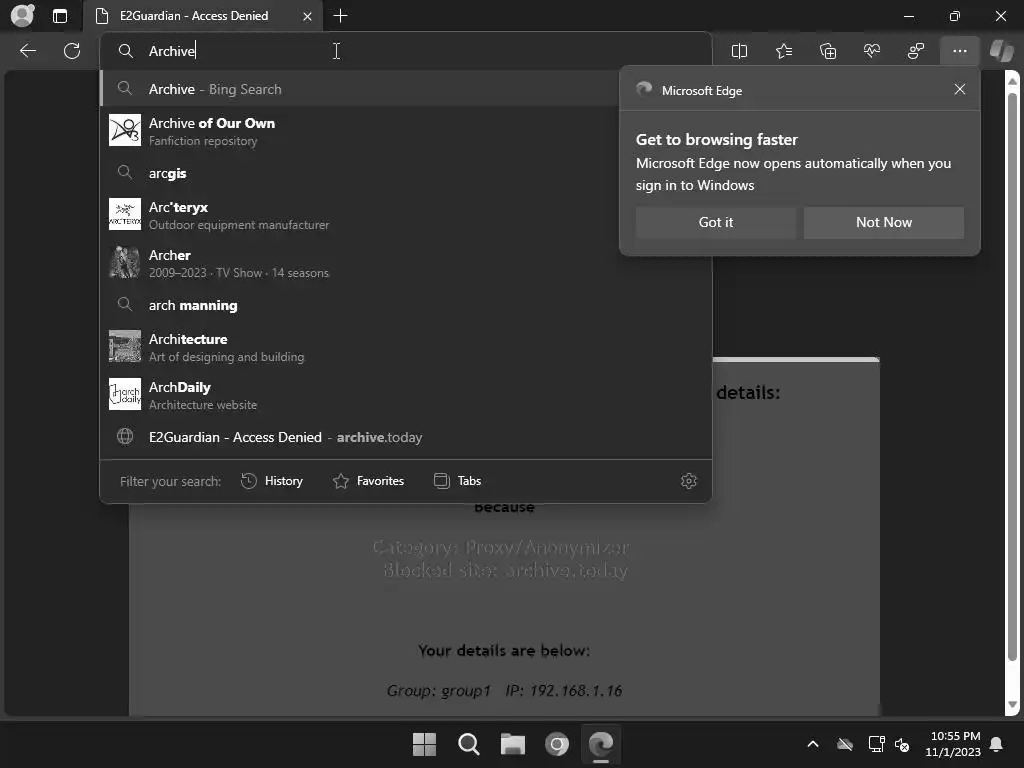Click OneDrive tray icon
Image resolution: width=1024 pixels, height=768 pixels.
[x=845, y=744]
